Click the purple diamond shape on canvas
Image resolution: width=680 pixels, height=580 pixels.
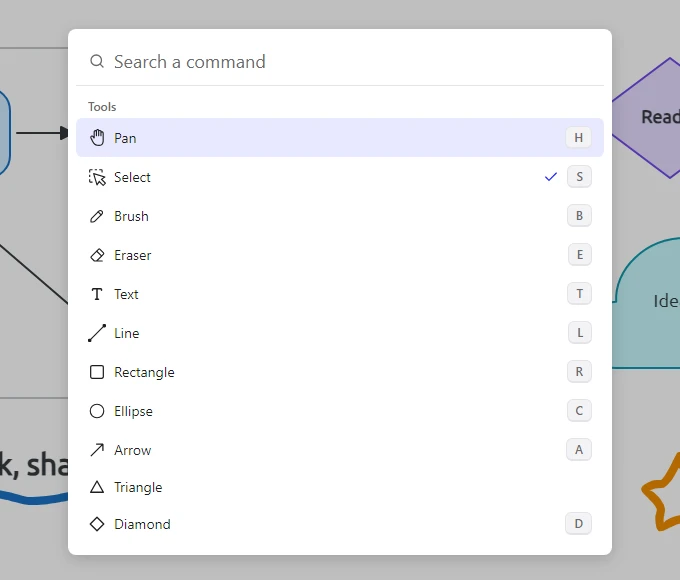(648, 118)
